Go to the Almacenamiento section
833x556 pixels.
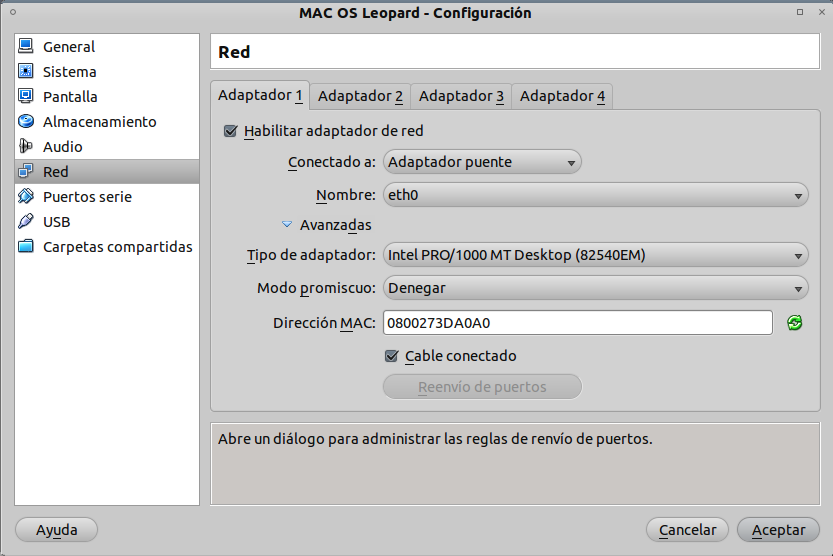[x=107, y=122]
